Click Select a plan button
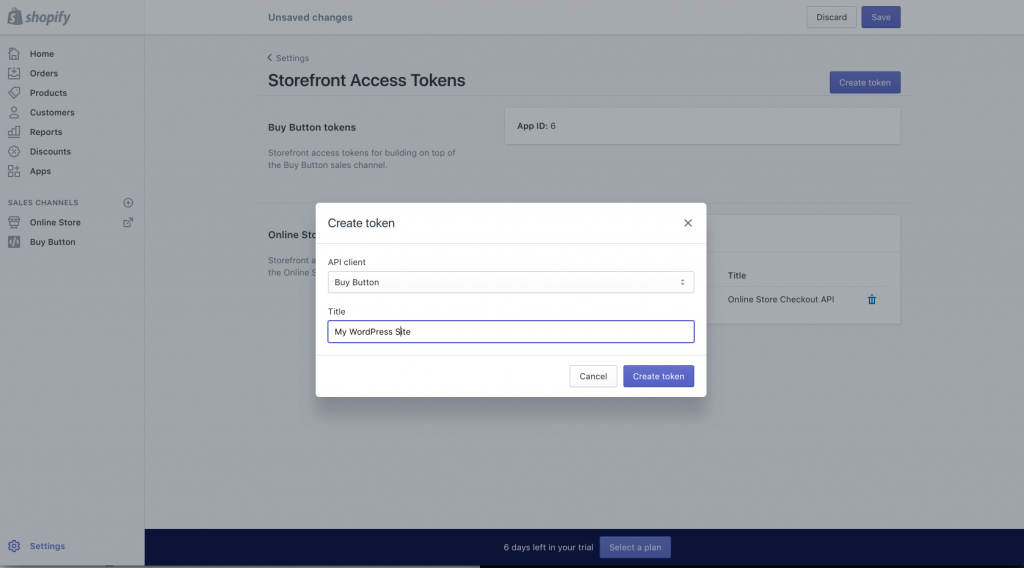Screen dimensions: 1024x568 tap(635, 547)
